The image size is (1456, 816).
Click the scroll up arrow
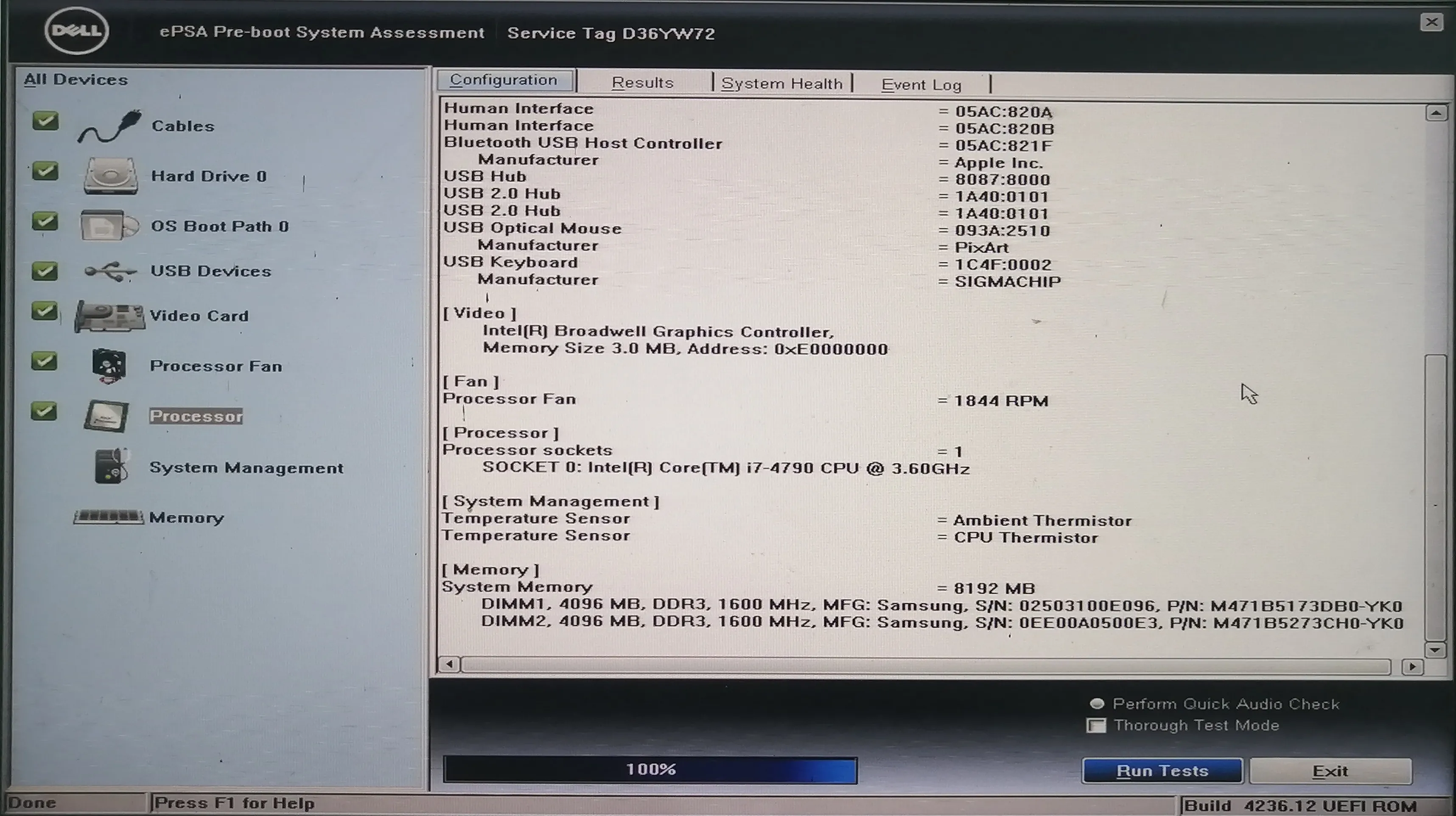pyautogui.click(x=1436, y=113)
